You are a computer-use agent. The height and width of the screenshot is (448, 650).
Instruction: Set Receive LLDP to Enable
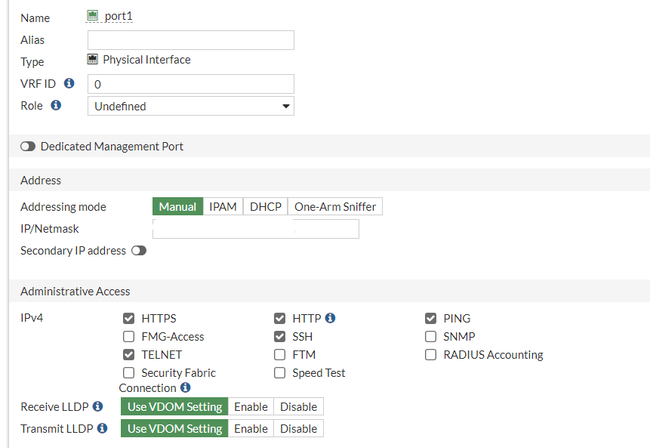pyautogui.click(x=251, y=407)
